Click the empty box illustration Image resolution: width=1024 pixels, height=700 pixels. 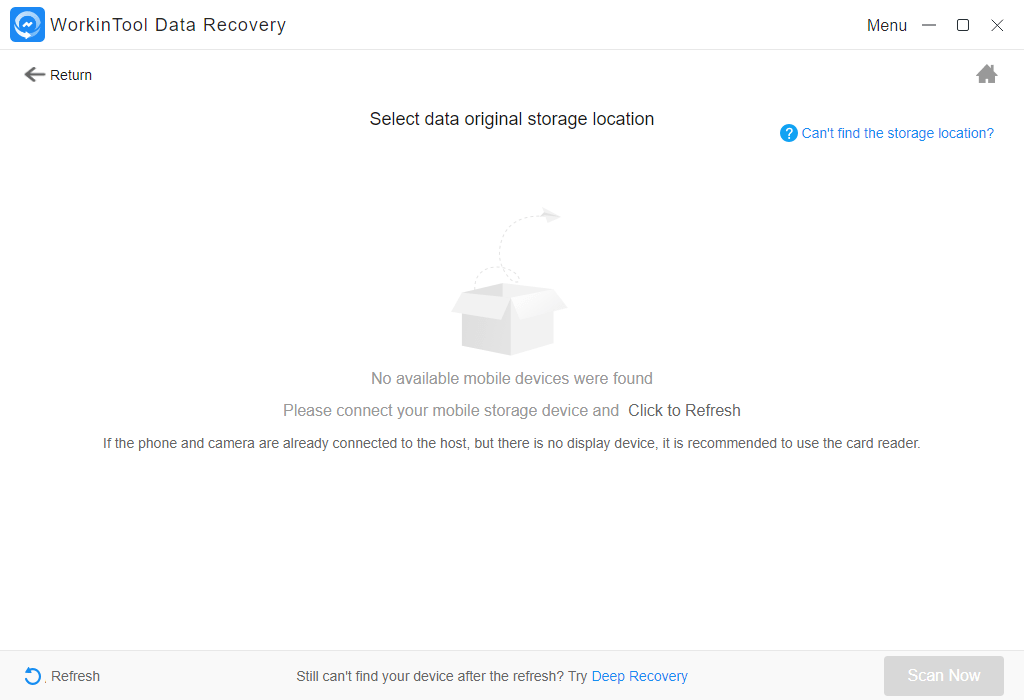509,283
